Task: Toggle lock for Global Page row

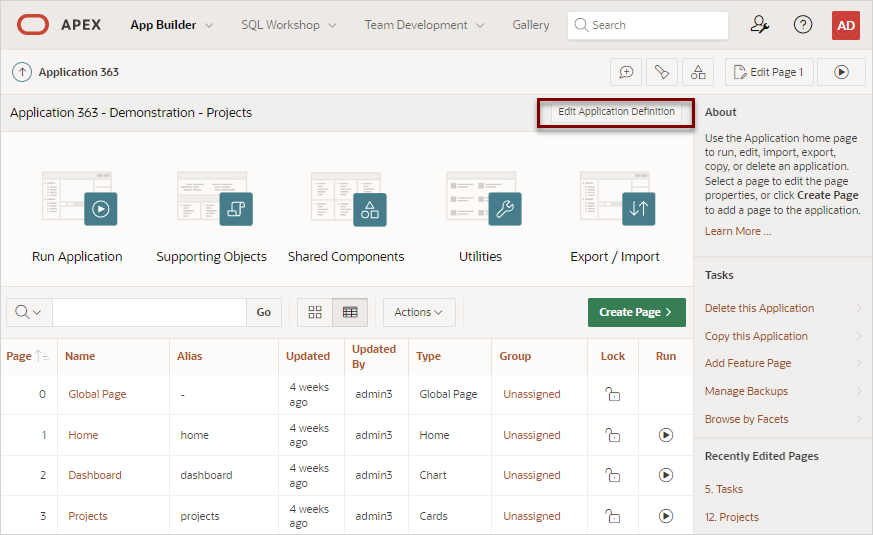Action: [x=612, y=394]
